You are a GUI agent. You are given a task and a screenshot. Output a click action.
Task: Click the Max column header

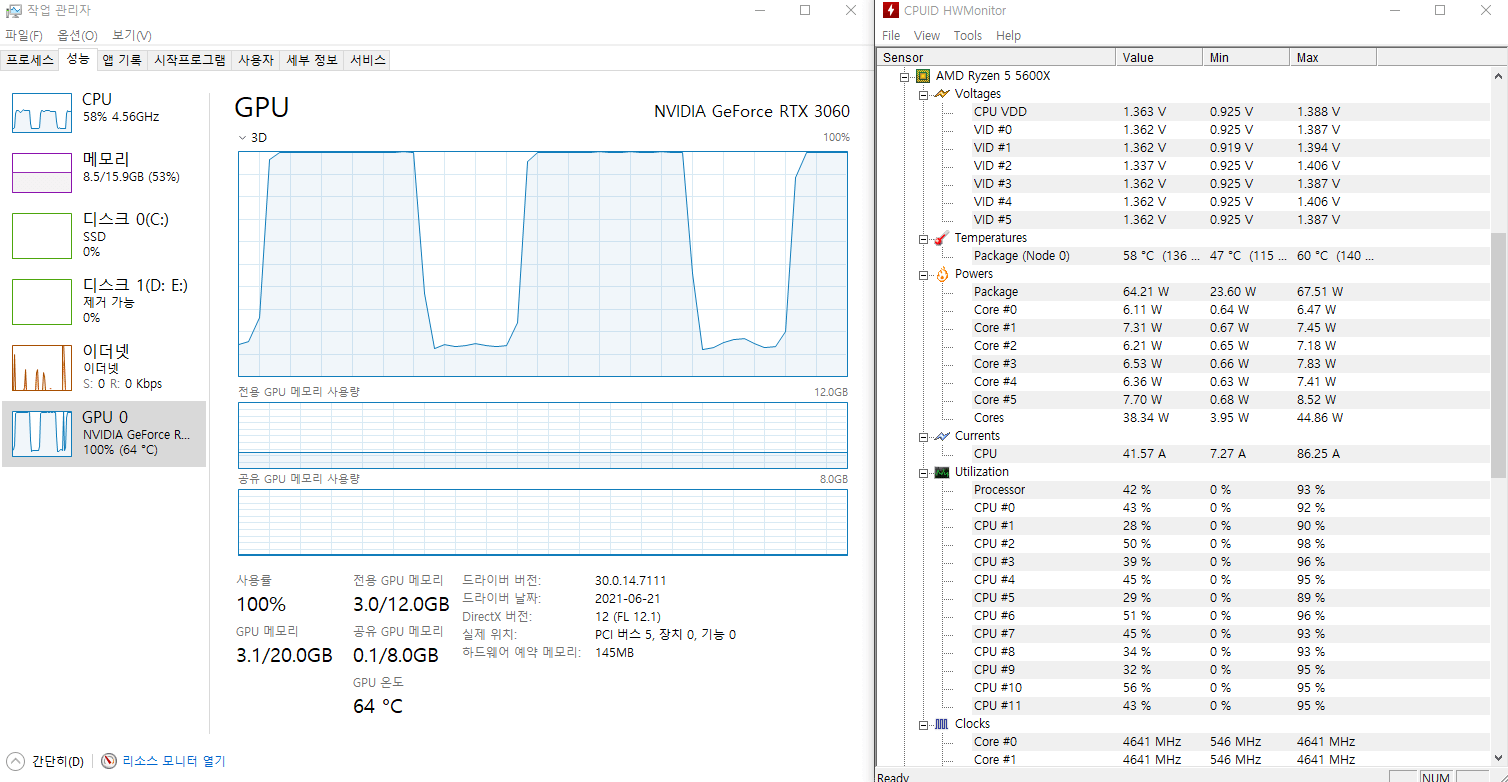pyautogui.click(x=1333, y=58)
